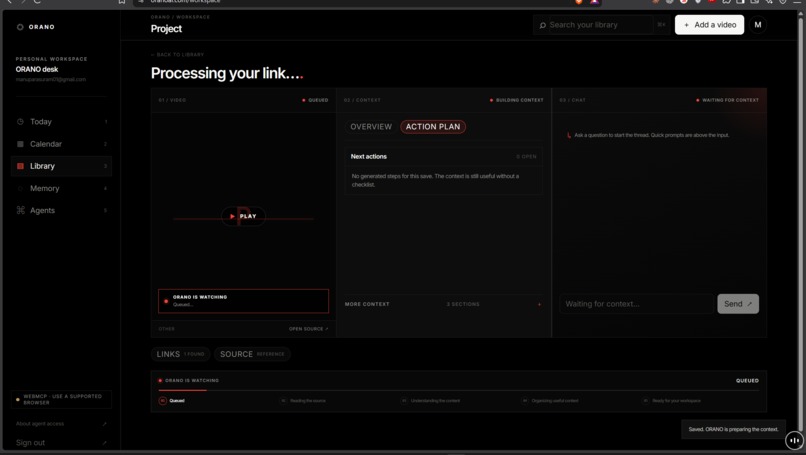The image size is (806, 455).
Task: Click the ORANO desk workspace name
Action: click(x=36, y=69)
